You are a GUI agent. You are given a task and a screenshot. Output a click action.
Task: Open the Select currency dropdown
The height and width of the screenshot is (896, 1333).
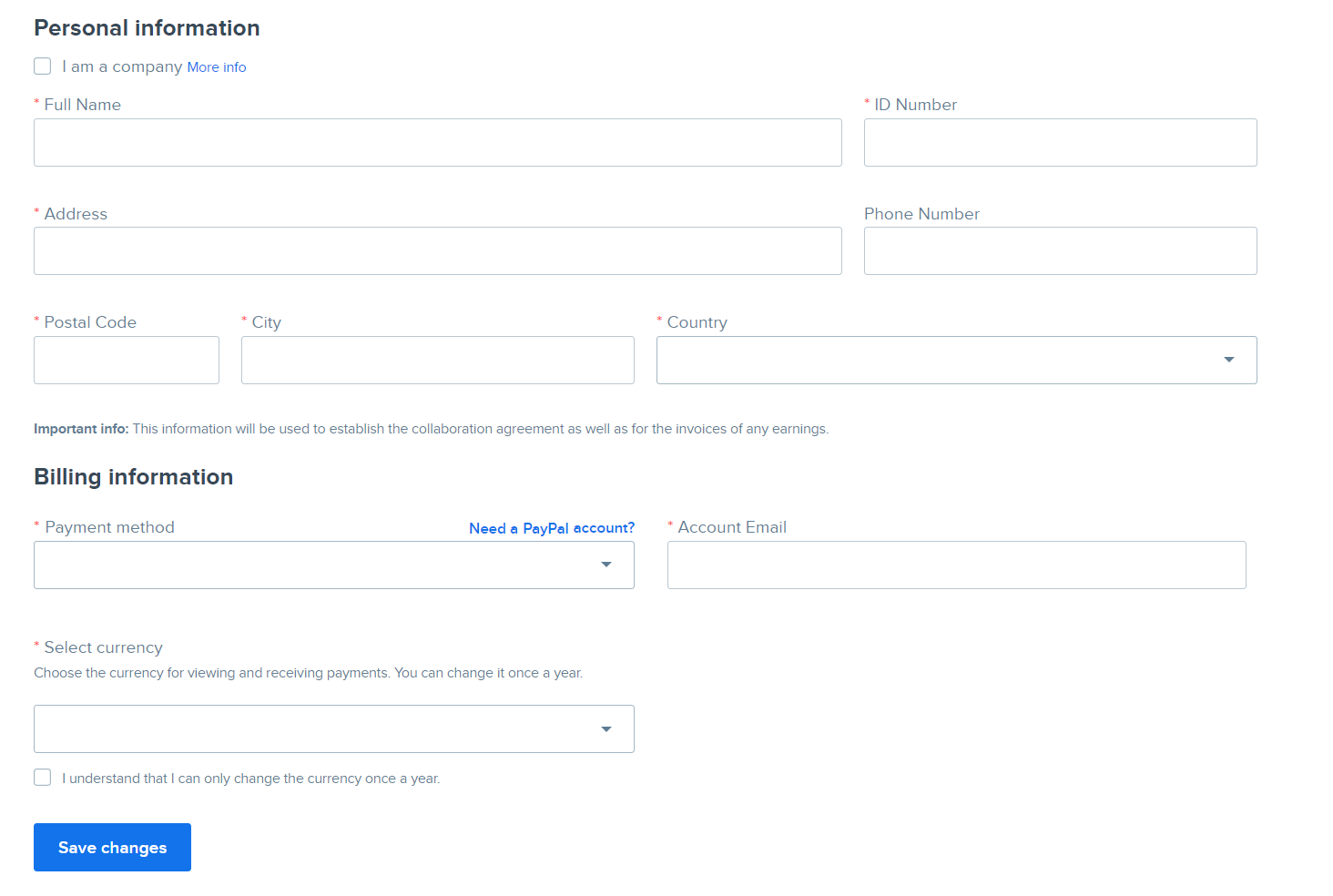pos(334,728)
